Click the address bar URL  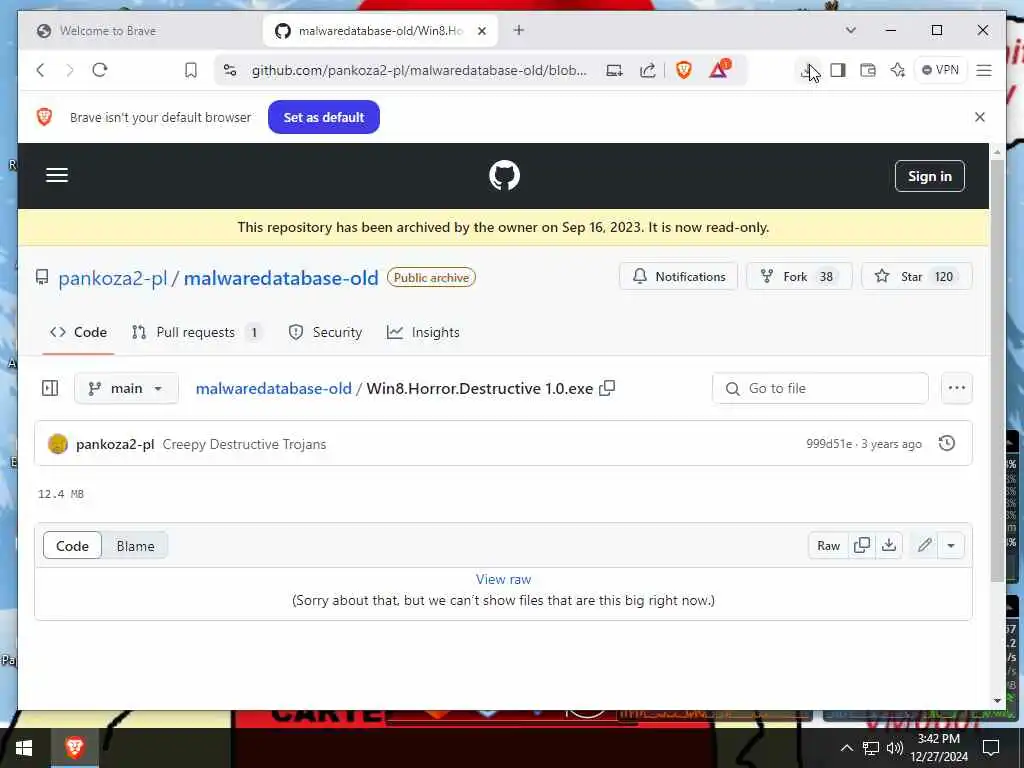[419, 70]
